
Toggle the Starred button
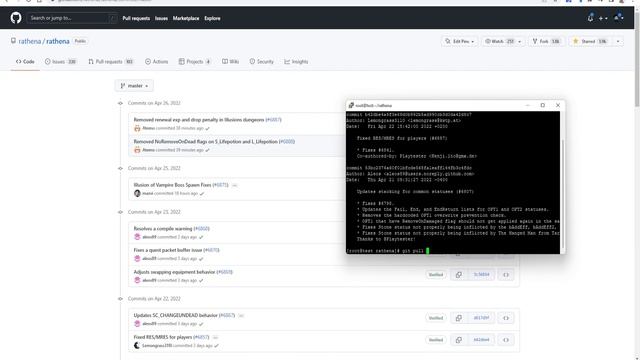point(591,41)
